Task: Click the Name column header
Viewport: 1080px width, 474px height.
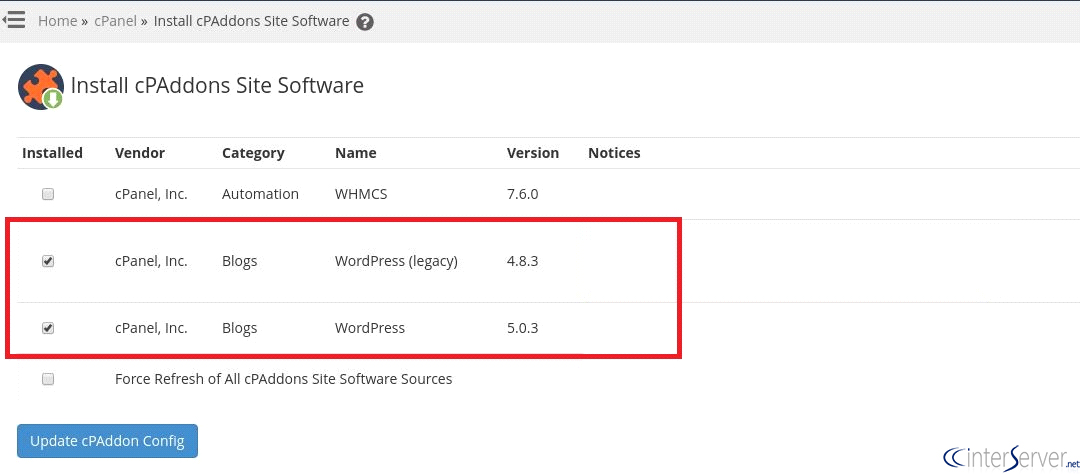Action: [355, 153]
